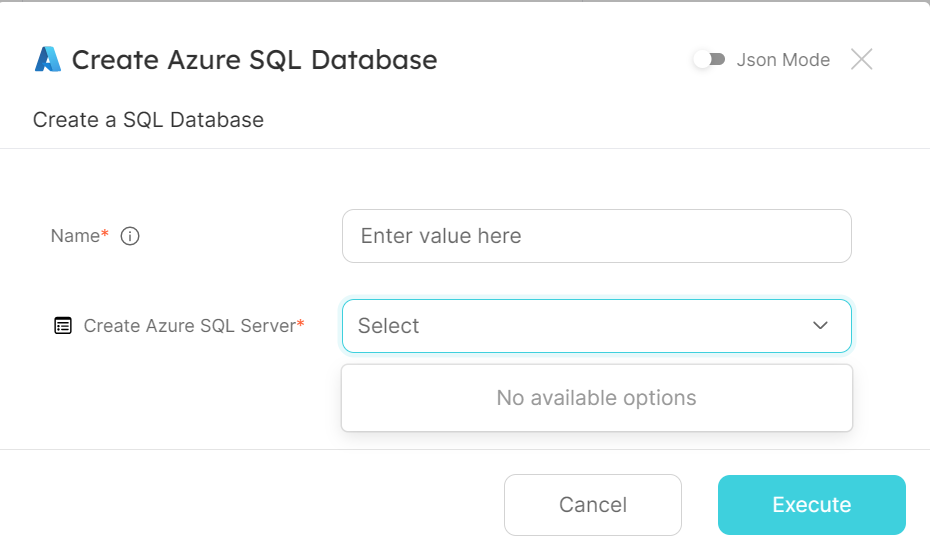Run the form with the Execute button
Screen dimensions: 930x555
pyautogui.click(x=811, y=505)
